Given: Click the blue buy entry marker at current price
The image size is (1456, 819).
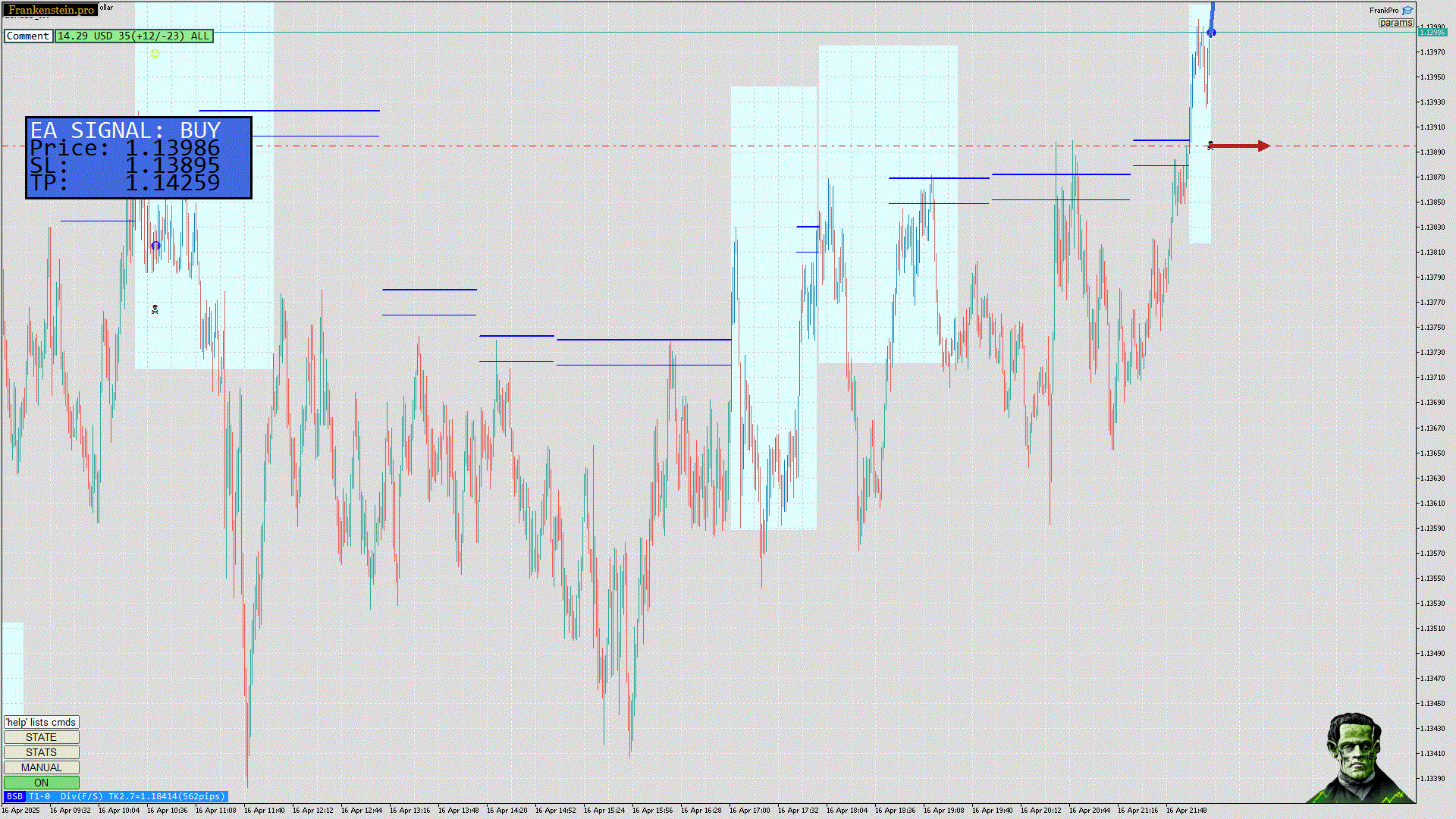Looking at the screenshot, I should coord(1211,33).
